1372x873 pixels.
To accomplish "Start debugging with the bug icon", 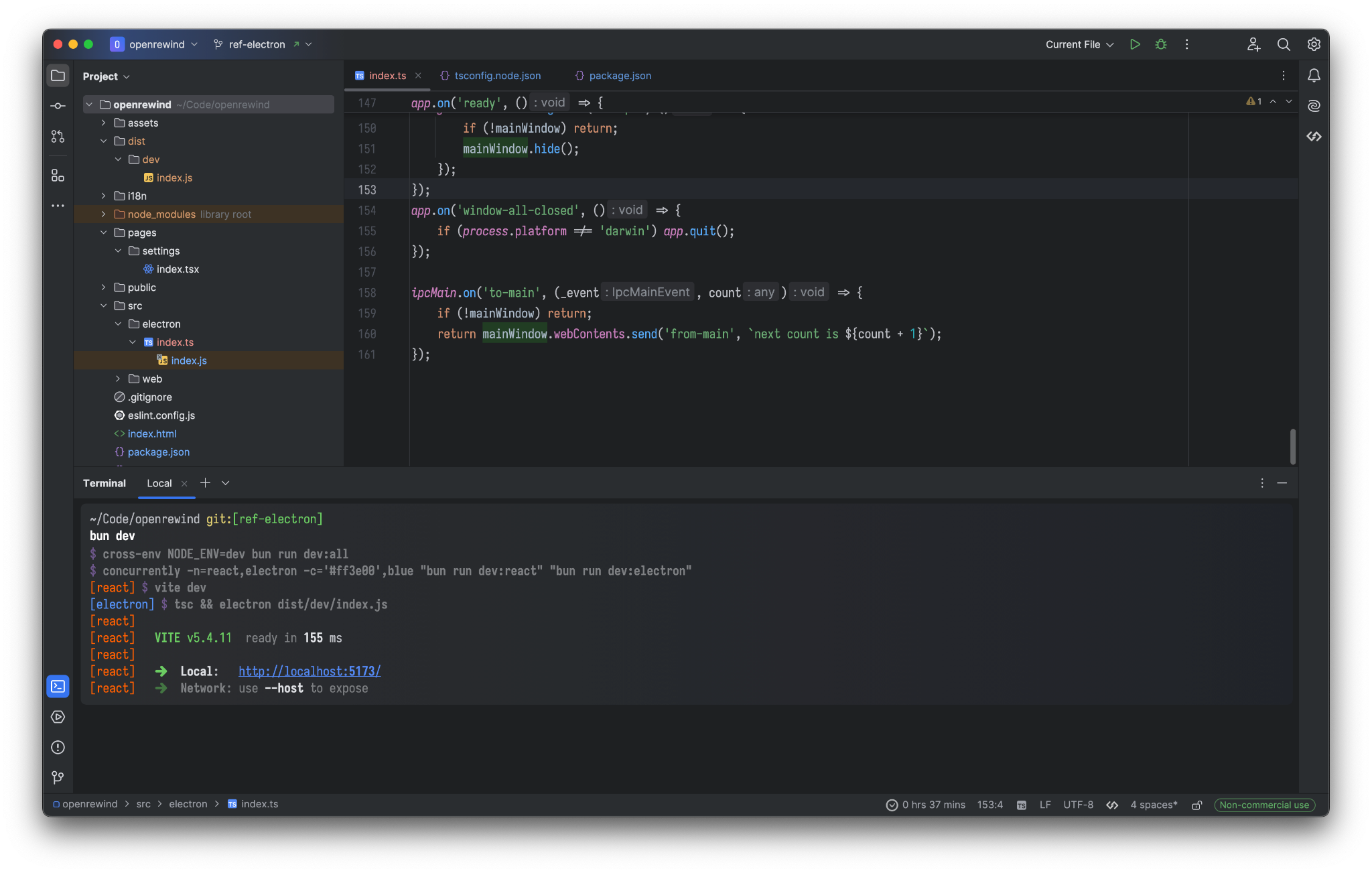I will (x=1162, y=44).
